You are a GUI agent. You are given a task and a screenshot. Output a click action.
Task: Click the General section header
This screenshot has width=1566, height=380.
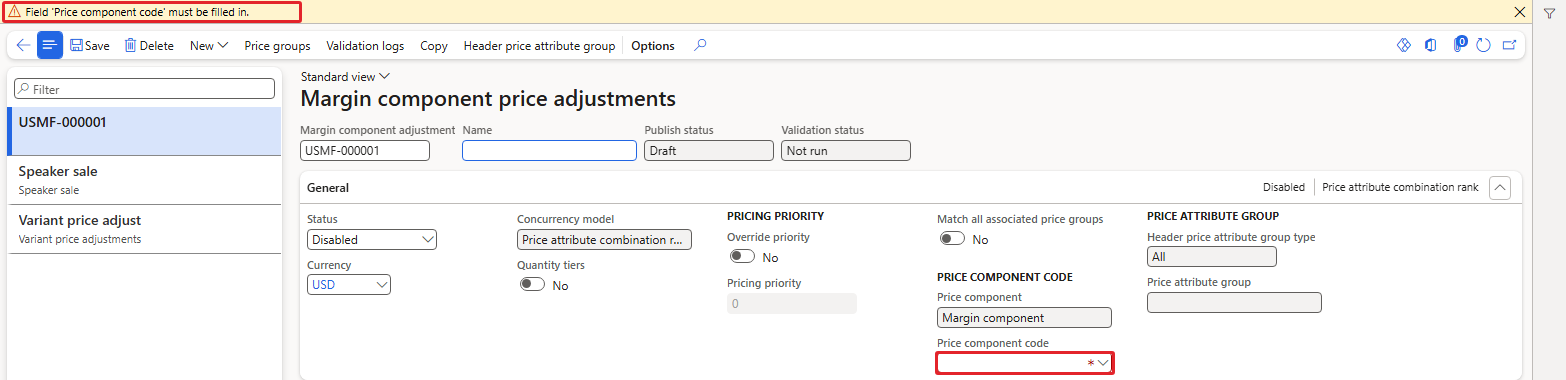click(327, 187)
